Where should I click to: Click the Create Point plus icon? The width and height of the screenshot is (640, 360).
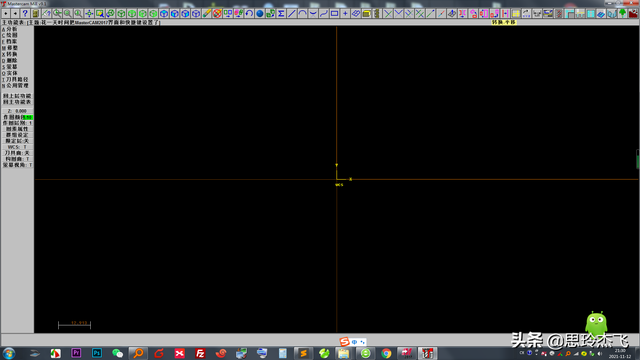[x=345, y=13]
